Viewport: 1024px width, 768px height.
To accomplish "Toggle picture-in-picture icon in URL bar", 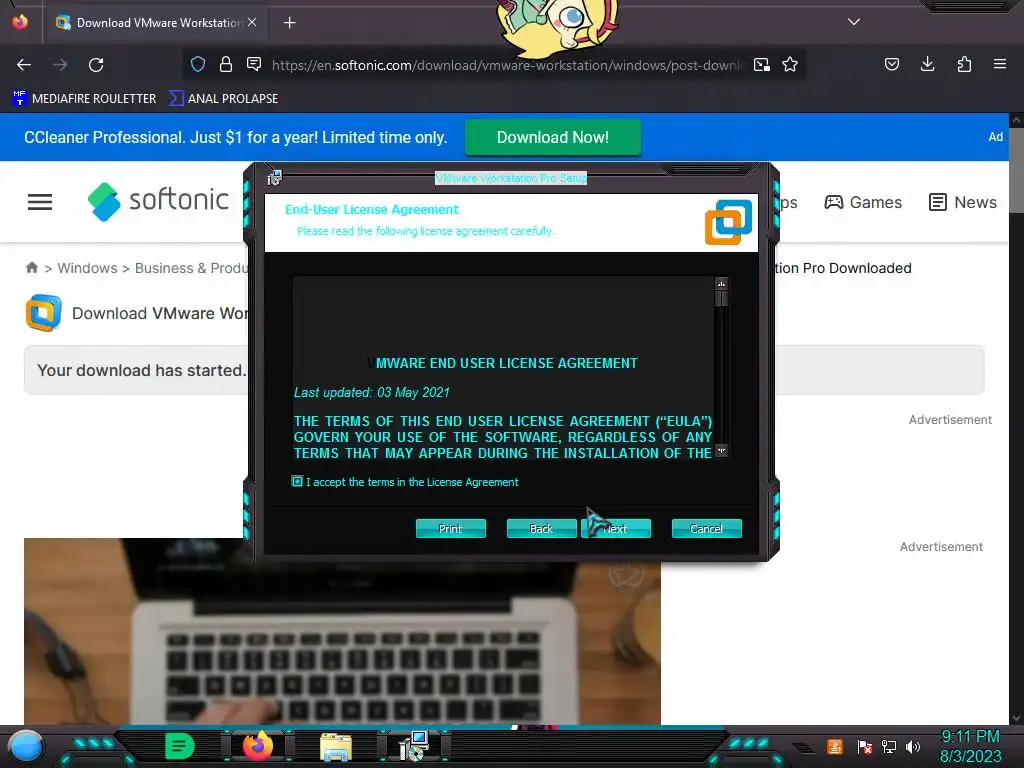I will [761, 65].
